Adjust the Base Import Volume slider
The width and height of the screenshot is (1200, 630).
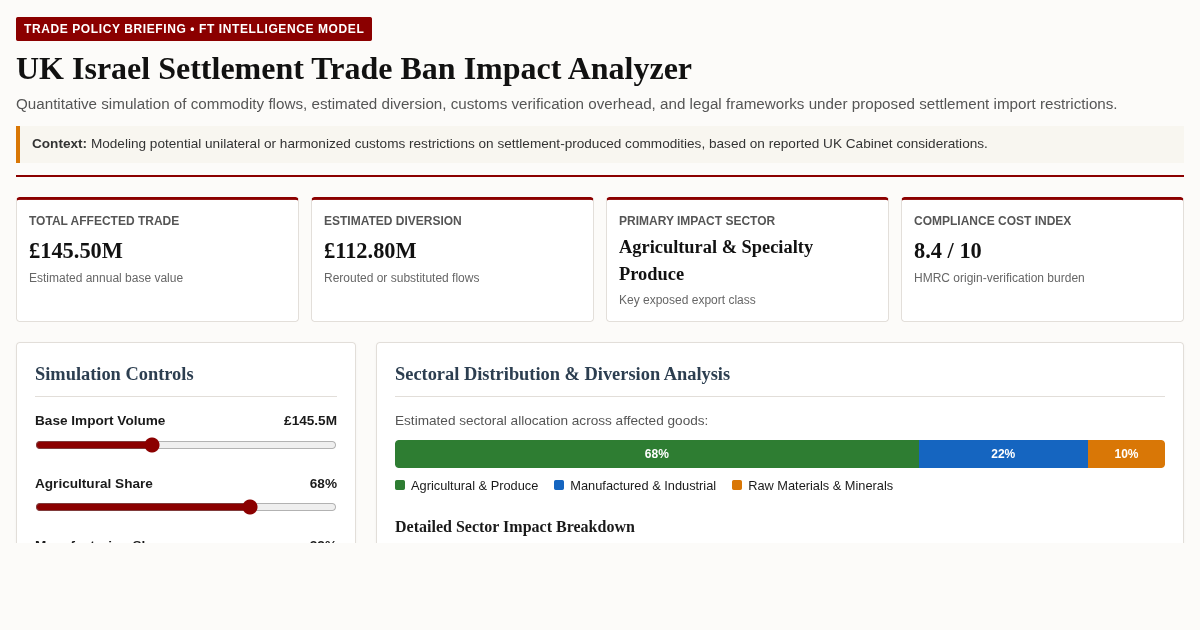point(186,445)
